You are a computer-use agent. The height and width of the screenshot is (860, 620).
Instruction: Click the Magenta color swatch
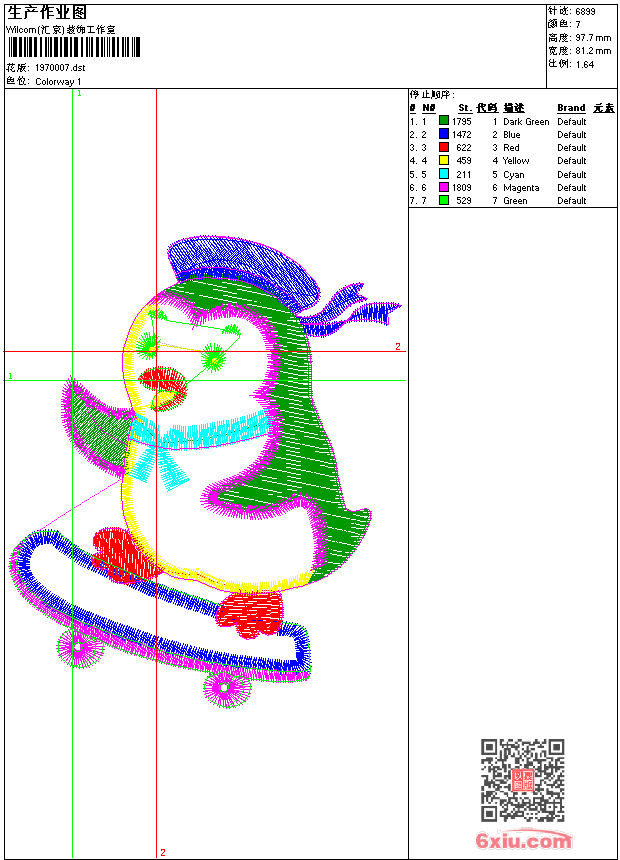coord(444,187)
